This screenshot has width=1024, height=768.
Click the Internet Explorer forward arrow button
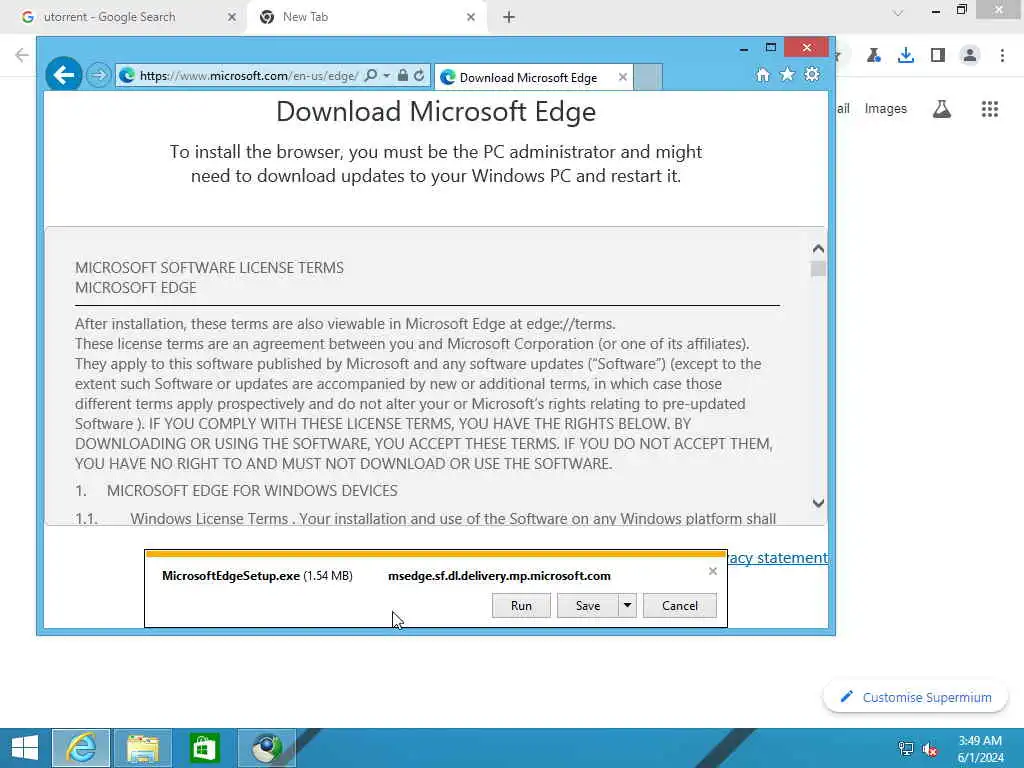tap(99, 76)
